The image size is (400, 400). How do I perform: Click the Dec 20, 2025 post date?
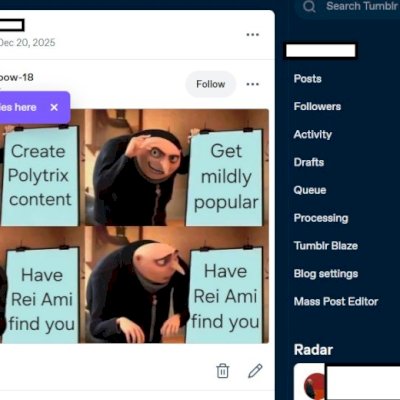[27, 43]
